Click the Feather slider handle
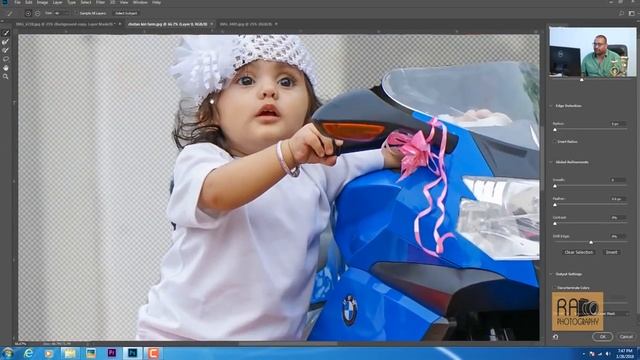 click(555, 204)
